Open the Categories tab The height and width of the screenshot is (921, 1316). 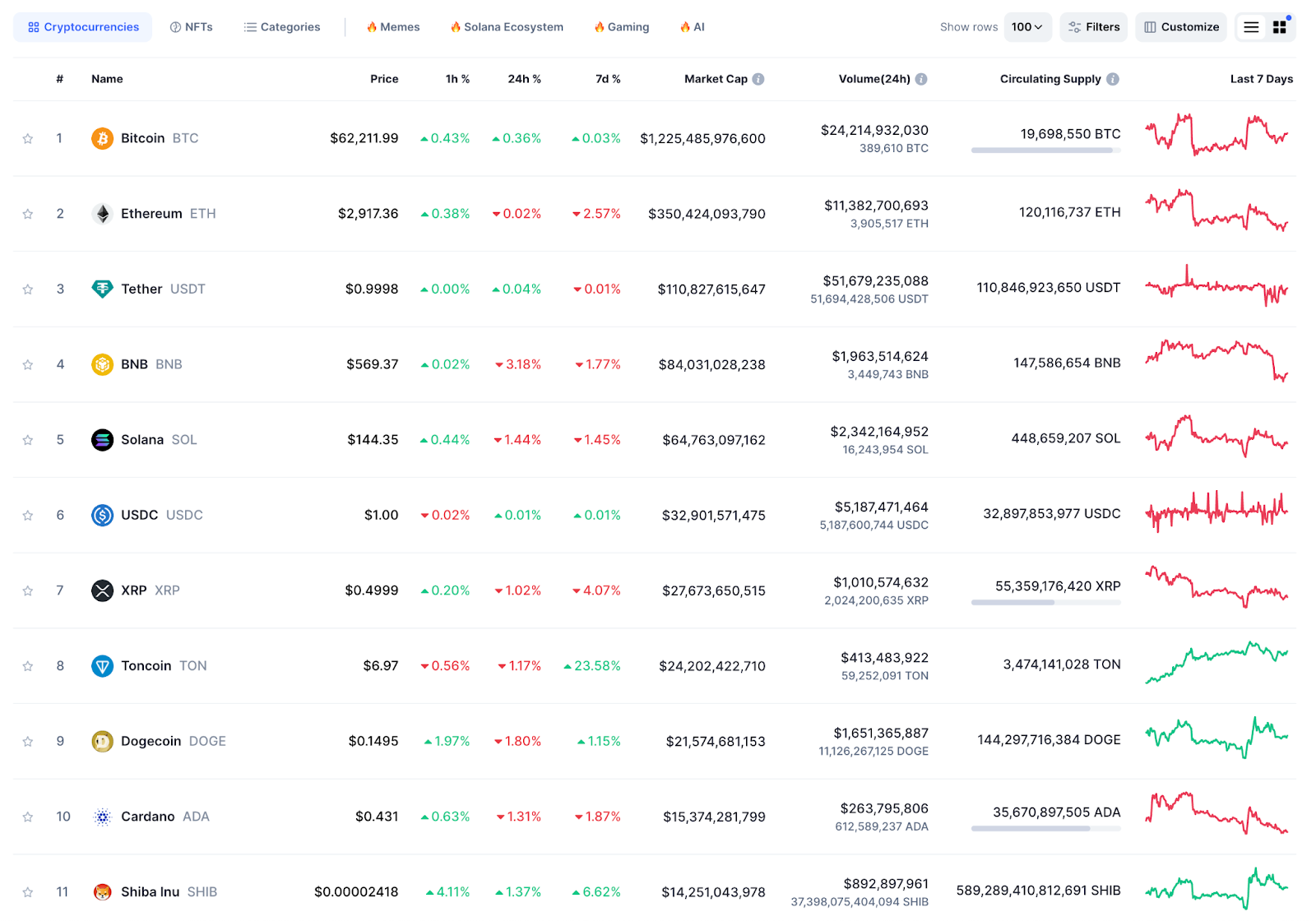282,27
